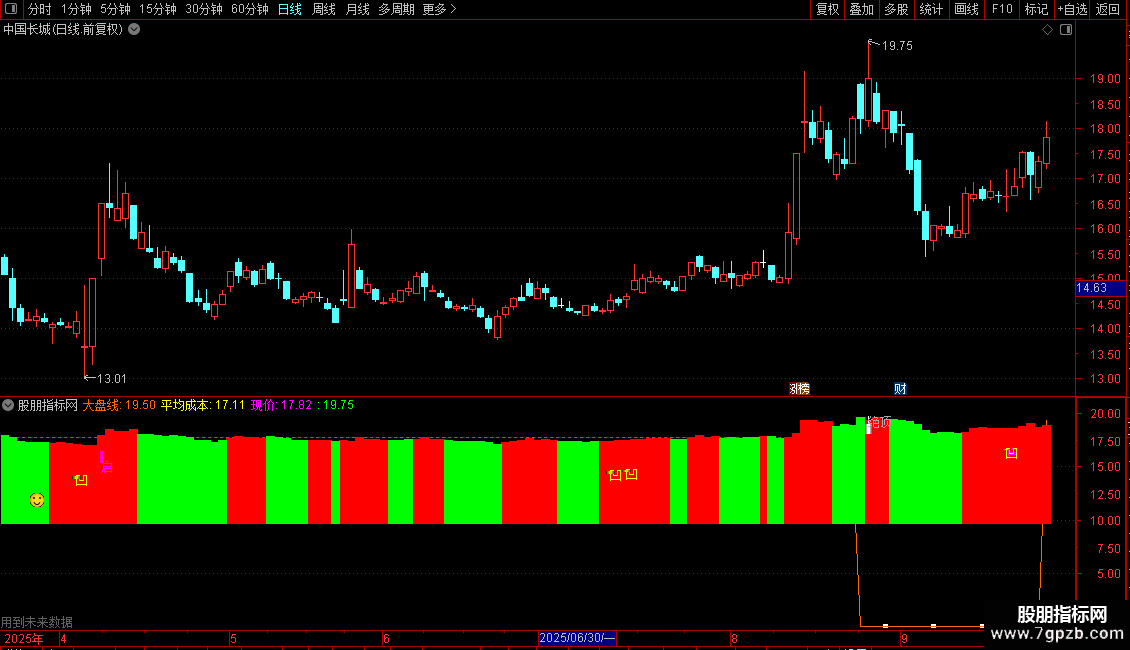
Task: Switch to 日线 daily chart
Action: pos(290,9)
